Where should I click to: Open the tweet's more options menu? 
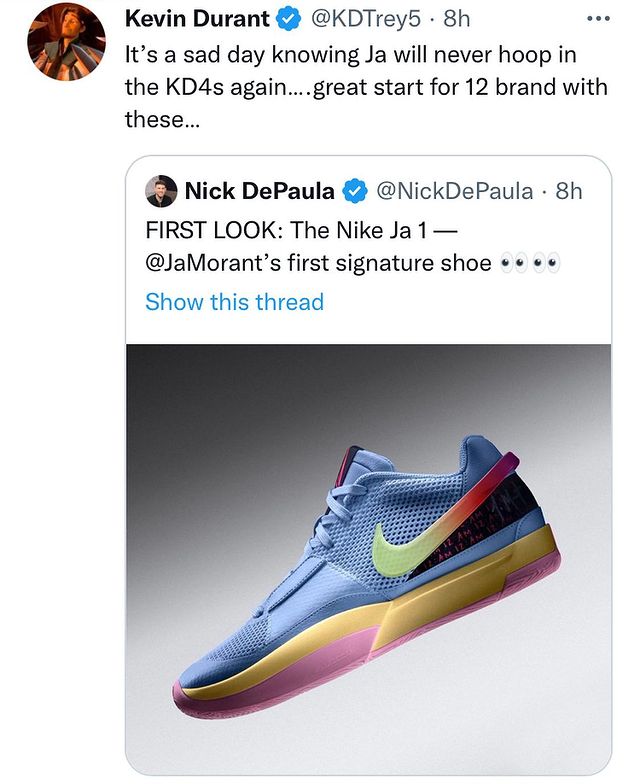coord(597,18)
